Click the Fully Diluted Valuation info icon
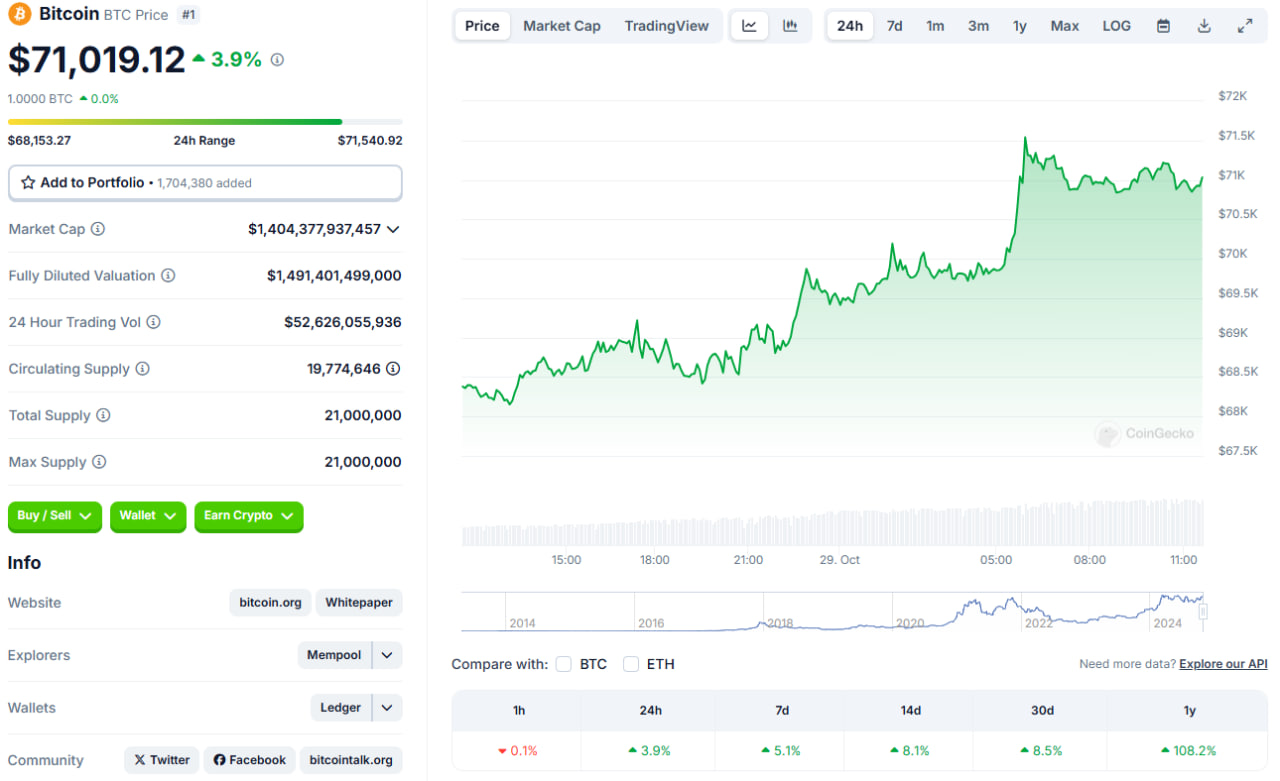The image size is (1280, 781). tap(168, 275)
